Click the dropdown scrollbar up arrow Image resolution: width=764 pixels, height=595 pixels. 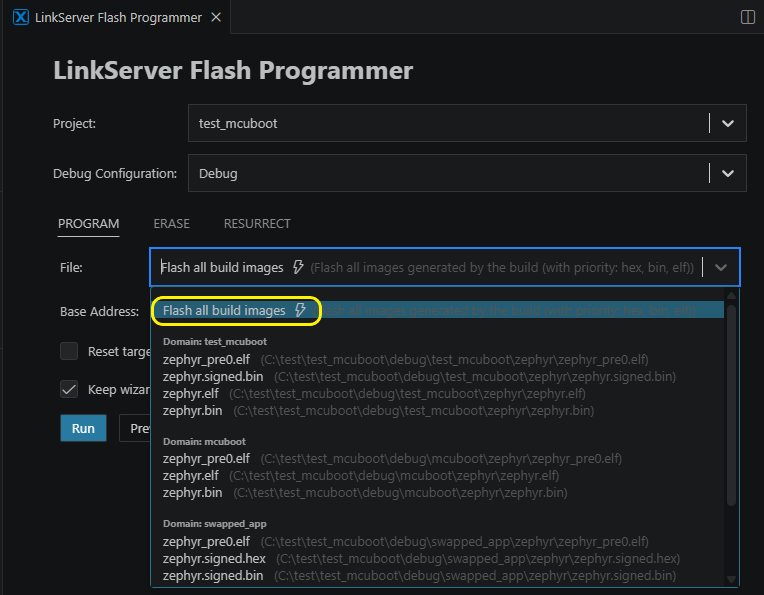[731, 295]
